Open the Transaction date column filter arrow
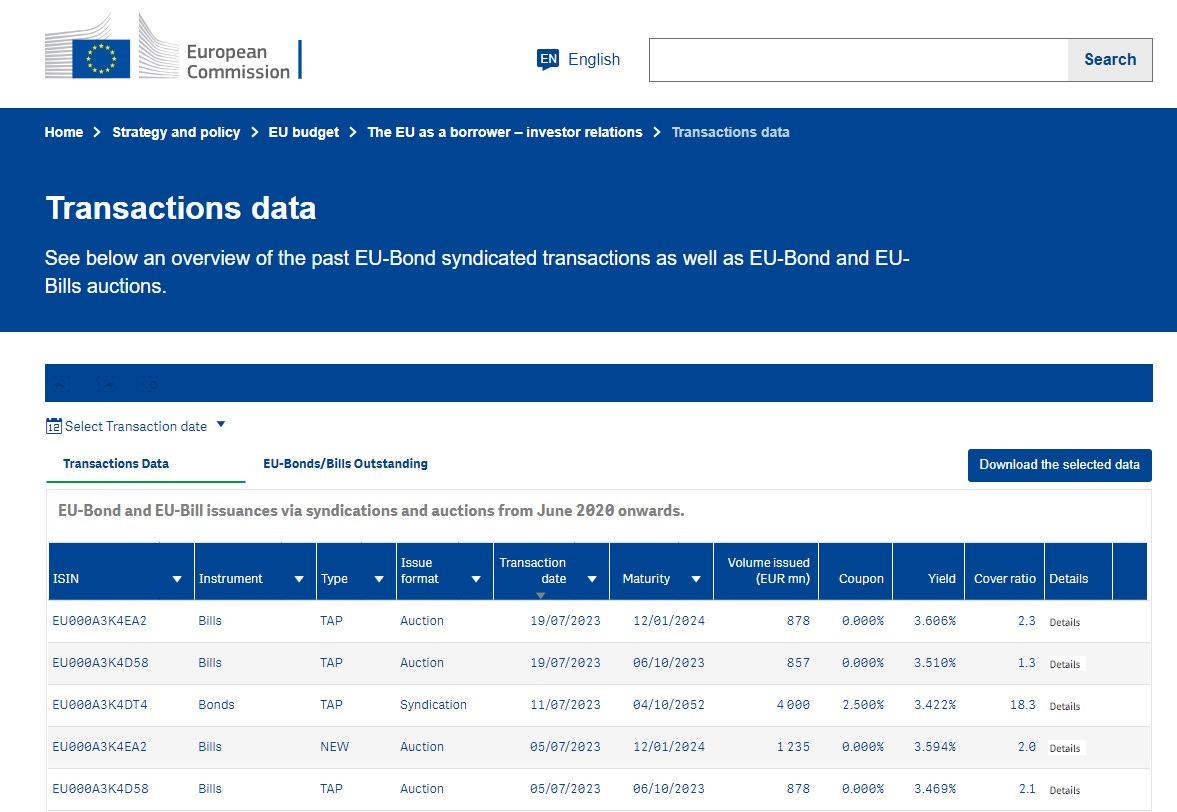The height and width of the screenshot is (812, 1177). click(592, 579)
